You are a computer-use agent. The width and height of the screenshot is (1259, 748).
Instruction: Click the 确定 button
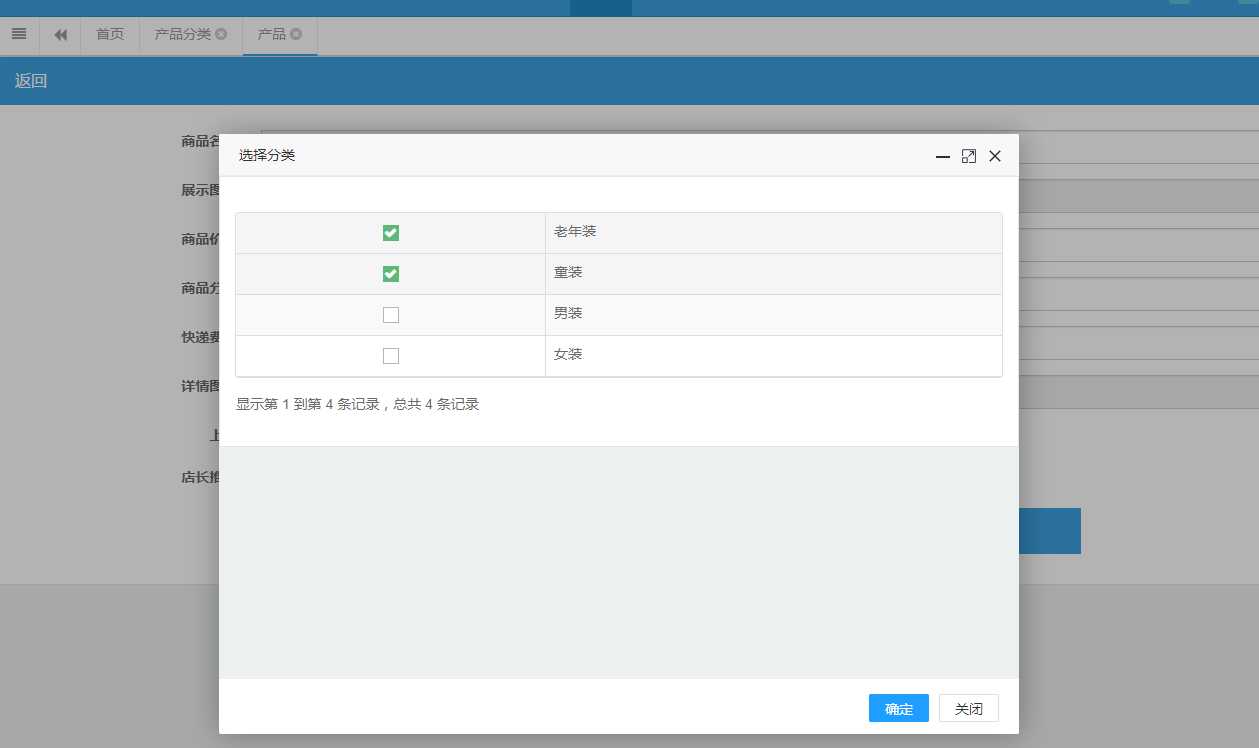pyautogui.click(x=899, y=708)
